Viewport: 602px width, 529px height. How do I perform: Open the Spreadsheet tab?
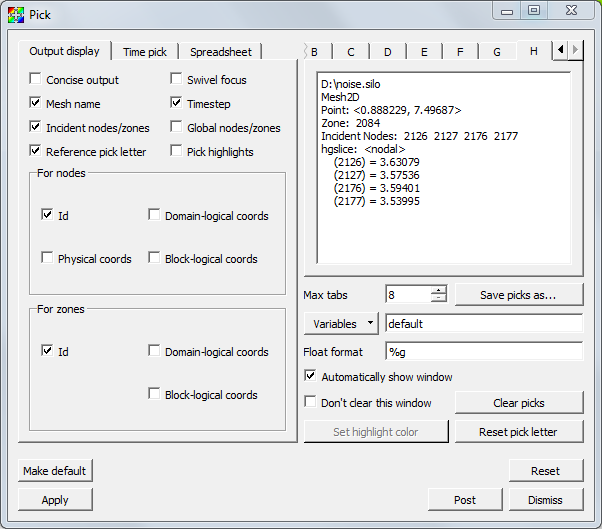221,52
